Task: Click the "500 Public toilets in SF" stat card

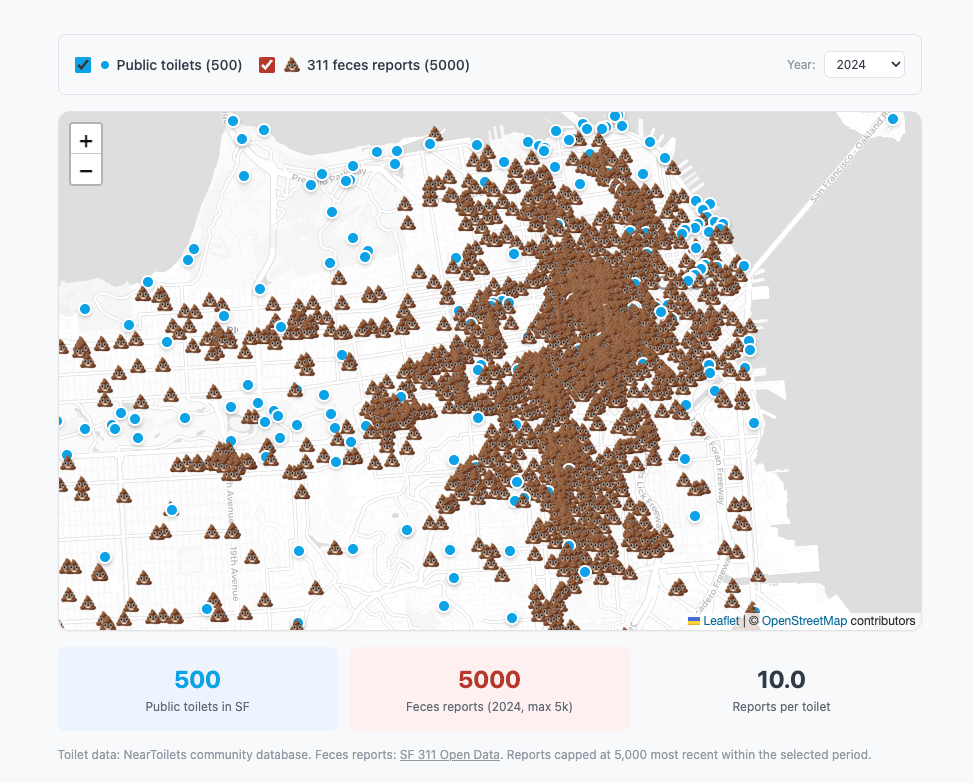Action: 197,688
